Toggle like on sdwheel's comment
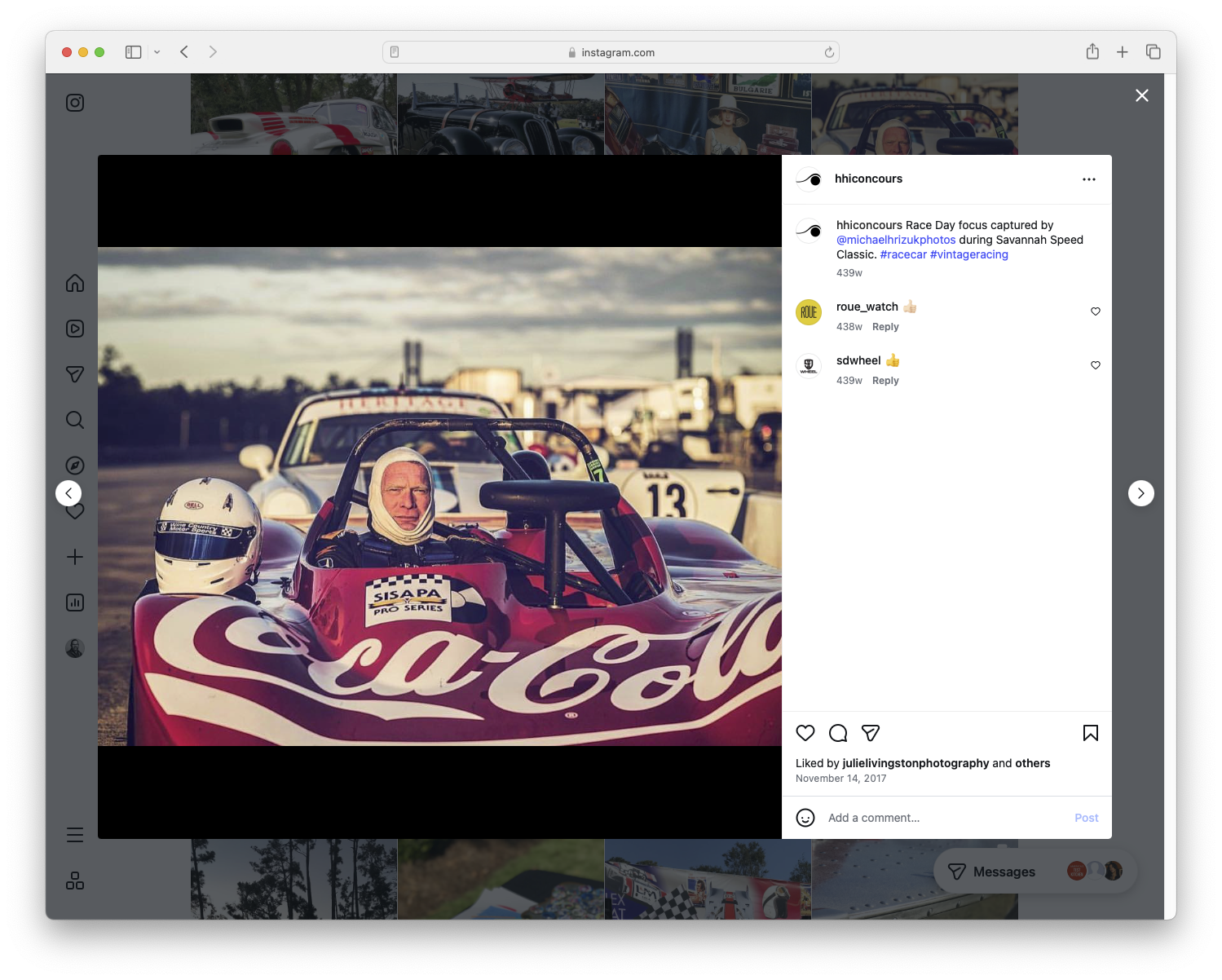Viewport: 1222px width, 980px height. [x=1095, y=365]
